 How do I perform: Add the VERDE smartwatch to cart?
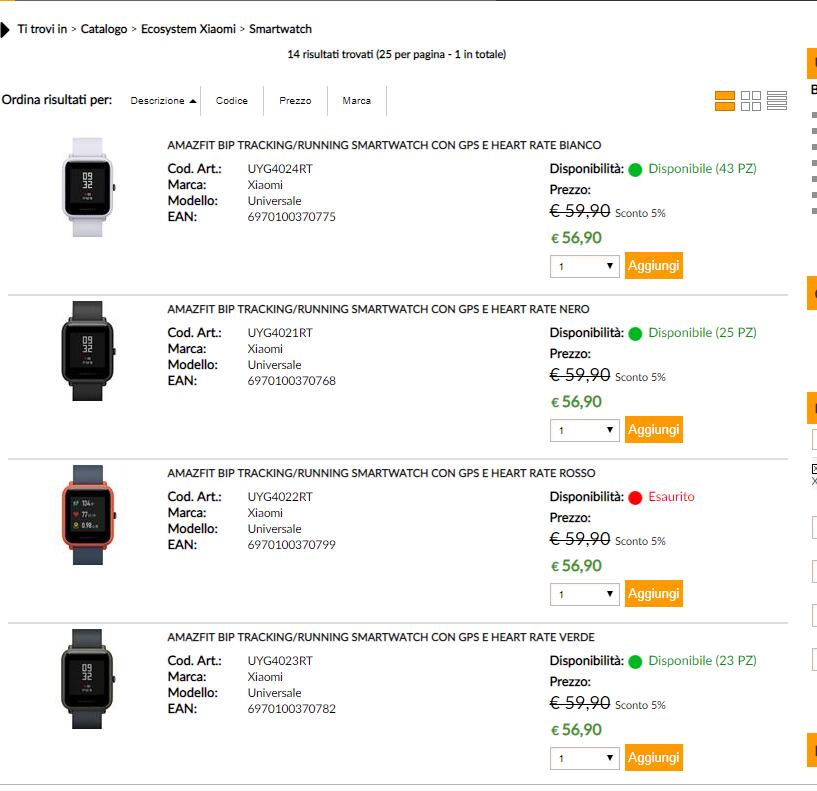click(653, 757)
